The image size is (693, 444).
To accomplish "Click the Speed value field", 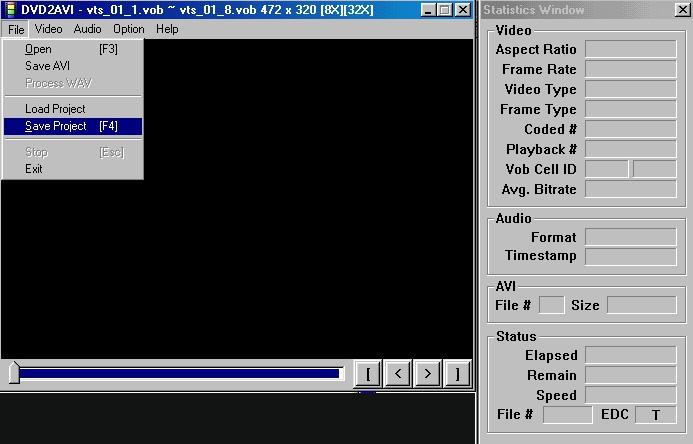I will [x=631, y=395].
